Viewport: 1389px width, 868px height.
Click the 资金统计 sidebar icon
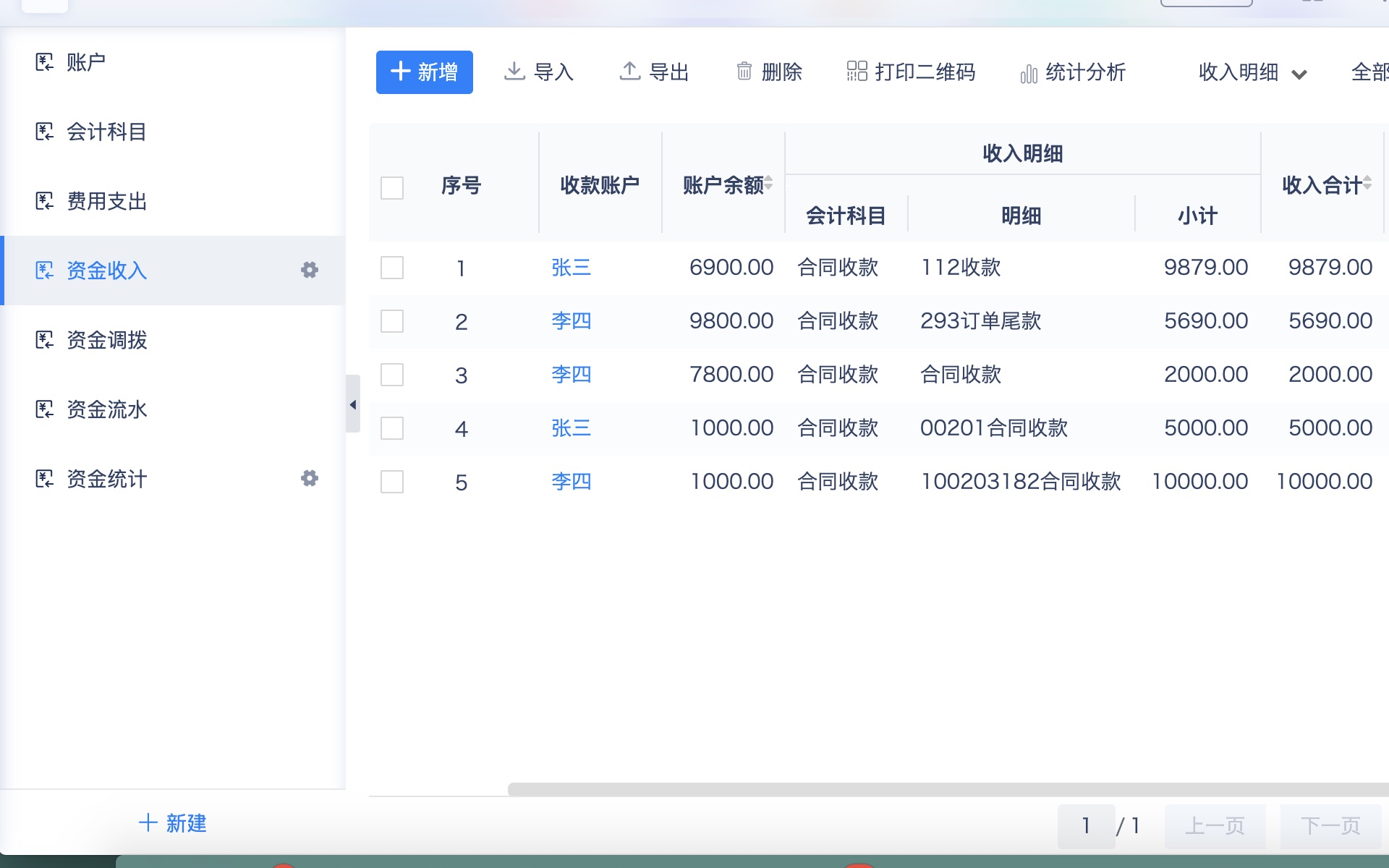[44, 479]
